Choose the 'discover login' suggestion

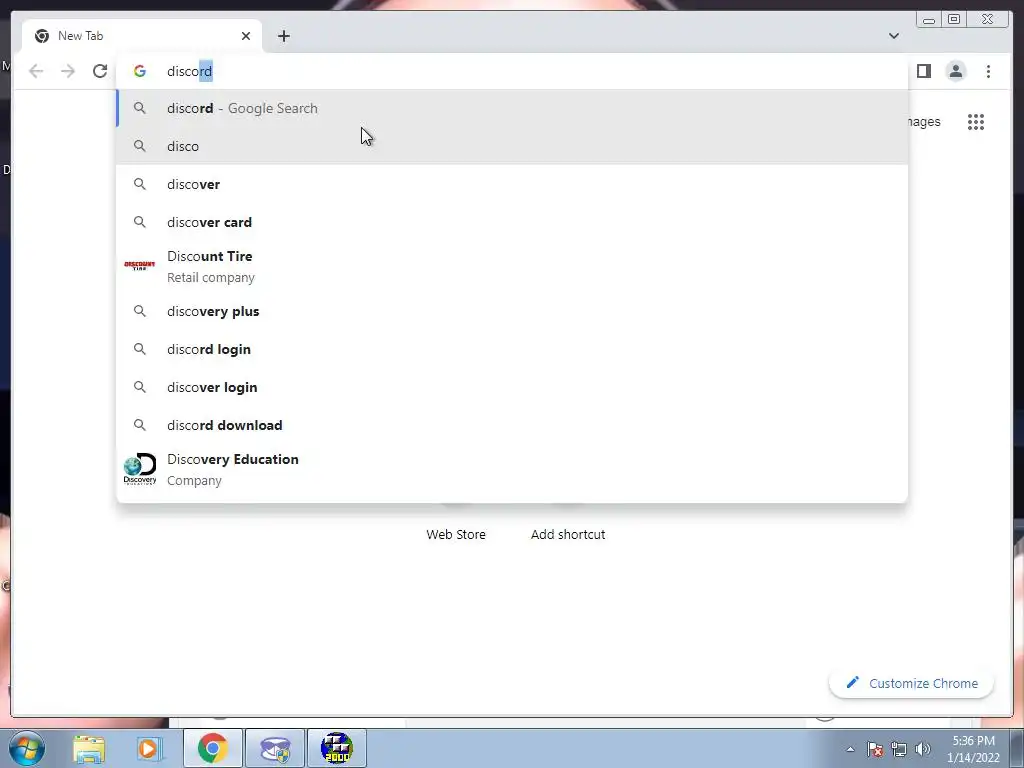click(512, 387)
